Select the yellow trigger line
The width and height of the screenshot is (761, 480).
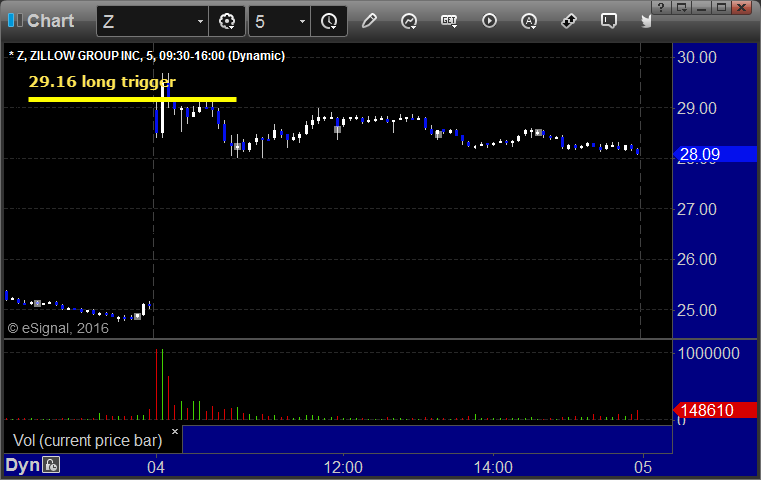pos(132,99)
